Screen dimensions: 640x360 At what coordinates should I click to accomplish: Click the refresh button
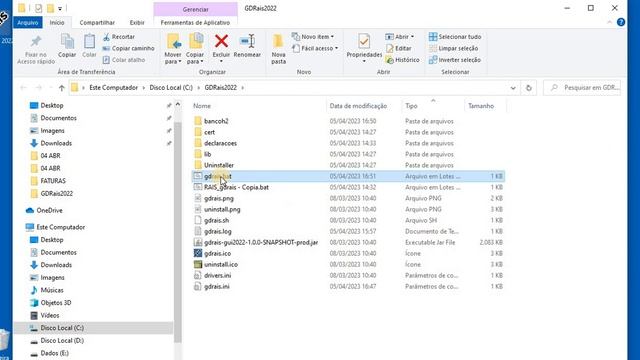click(529, 88)
